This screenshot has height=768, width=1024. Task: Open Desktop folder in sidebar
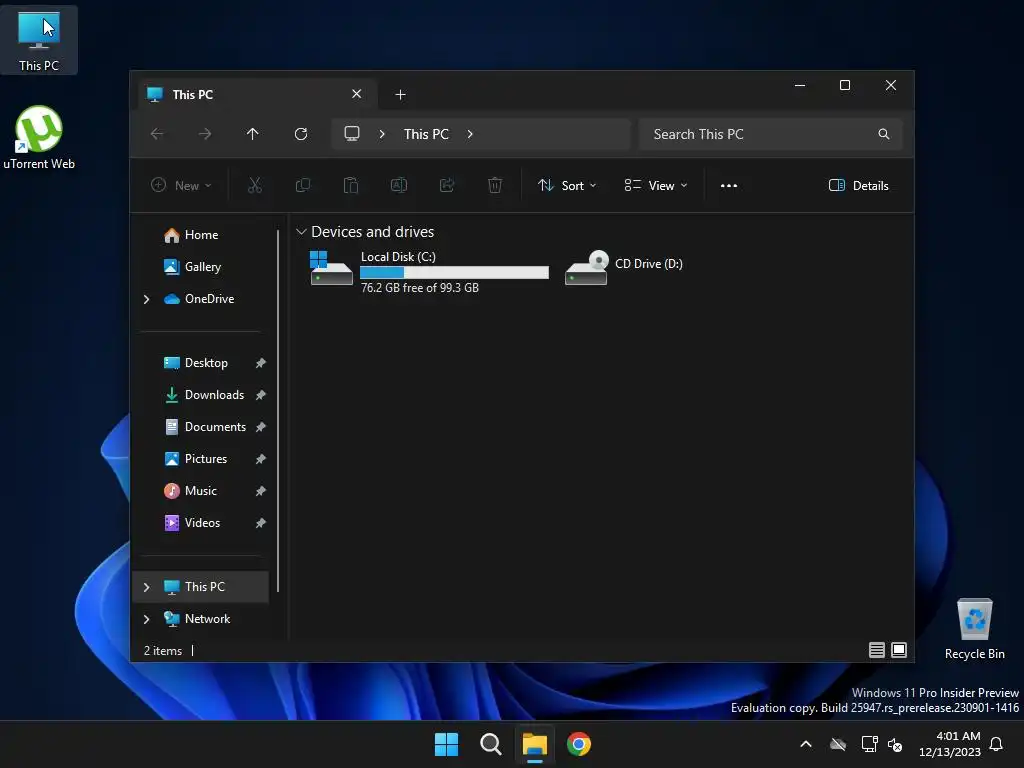tap(195, 363)
